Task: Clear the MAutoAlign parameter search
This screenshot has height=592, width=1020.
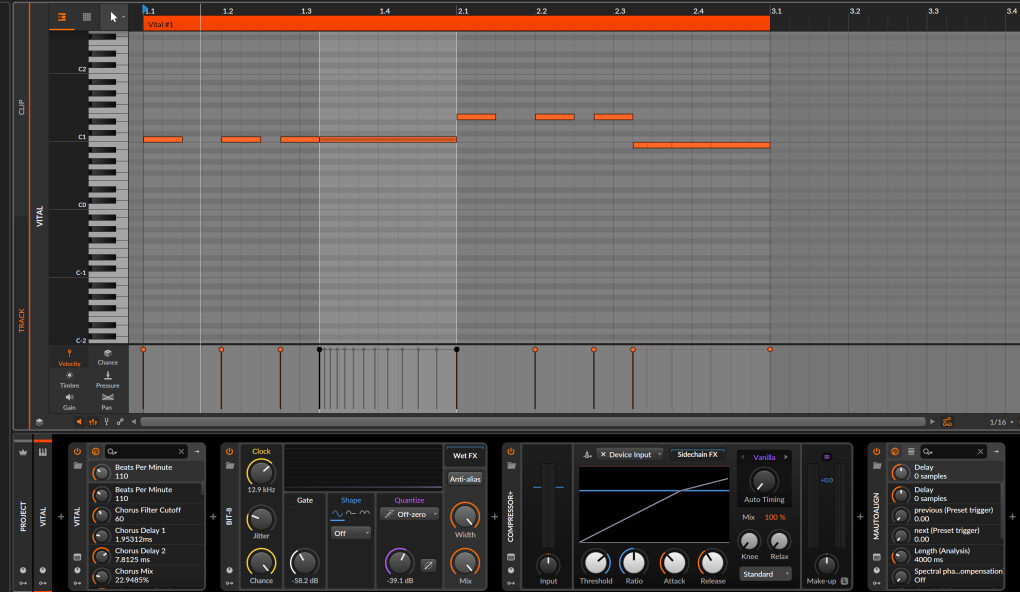Action: [980, 451]
